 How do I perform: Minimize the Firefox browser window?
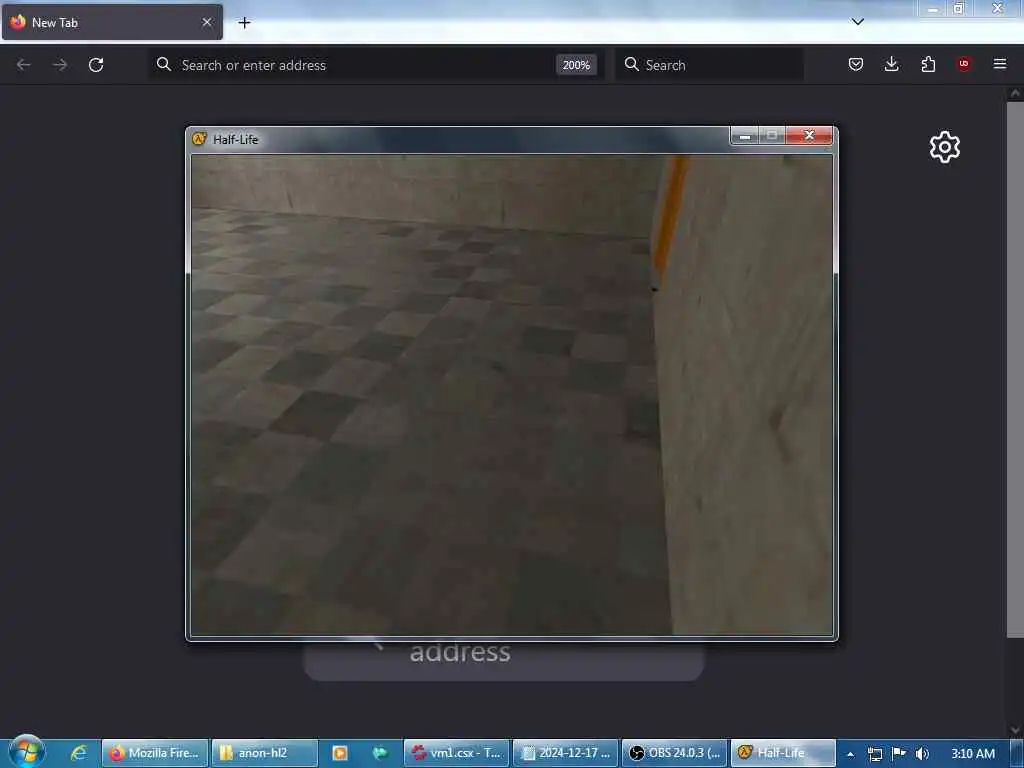pos(932,8)
